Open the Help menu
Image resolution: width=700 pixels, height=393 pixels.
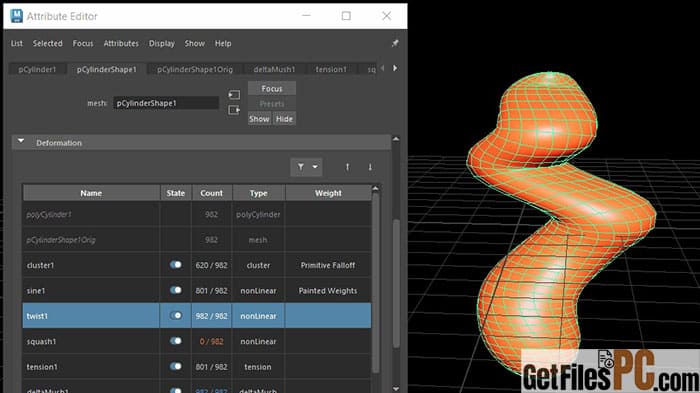coord(223,43)
